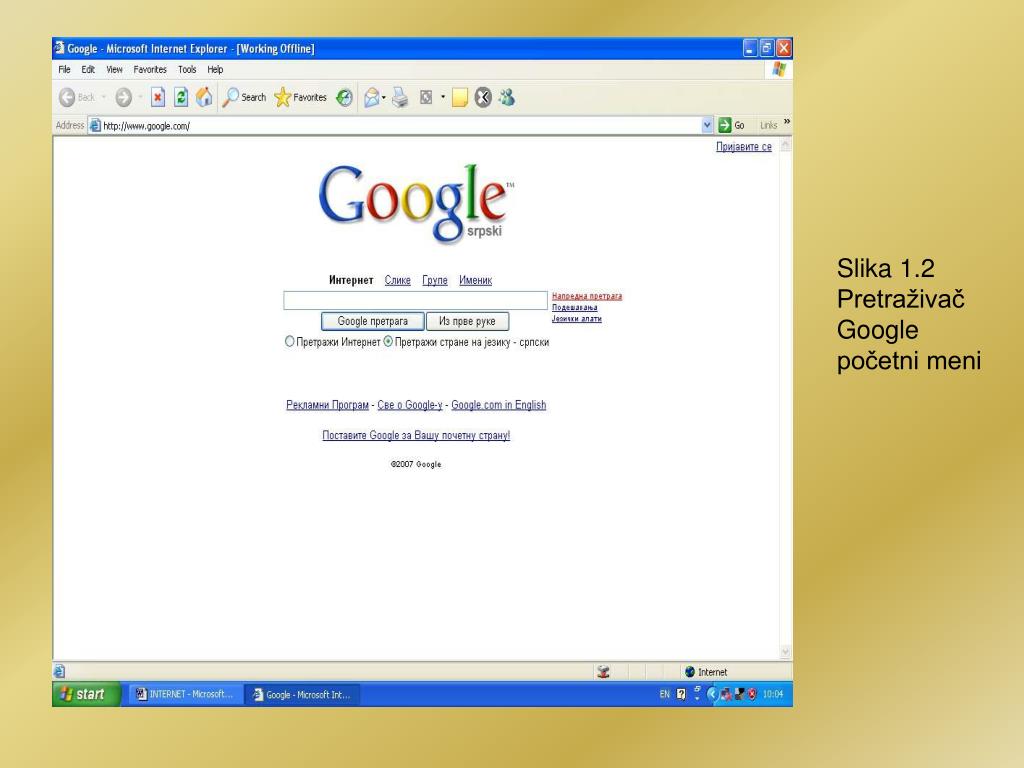Open the Све о Google-у link
This screenshot has height=768, width=1024.
[x=409, y=405]
